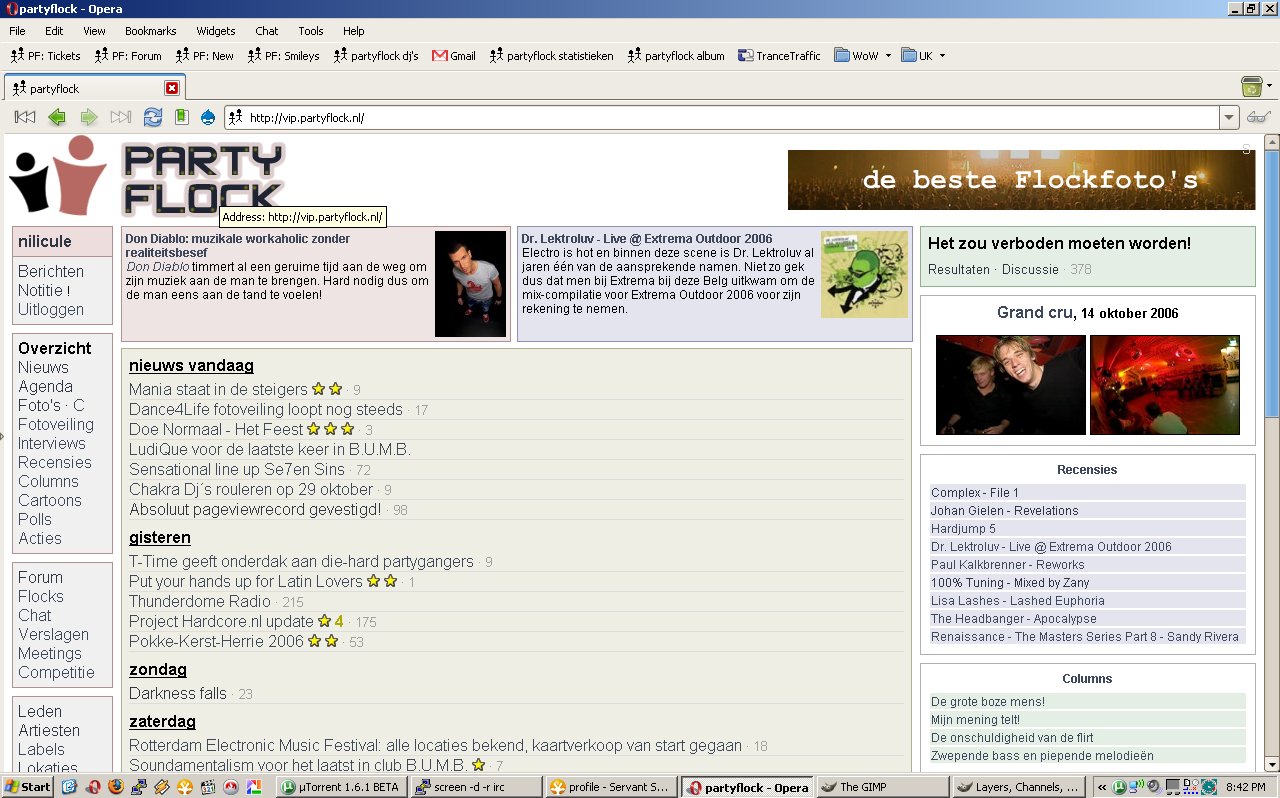
Task: Open the Berichten link in the sidebar
Action: (51, 271)
